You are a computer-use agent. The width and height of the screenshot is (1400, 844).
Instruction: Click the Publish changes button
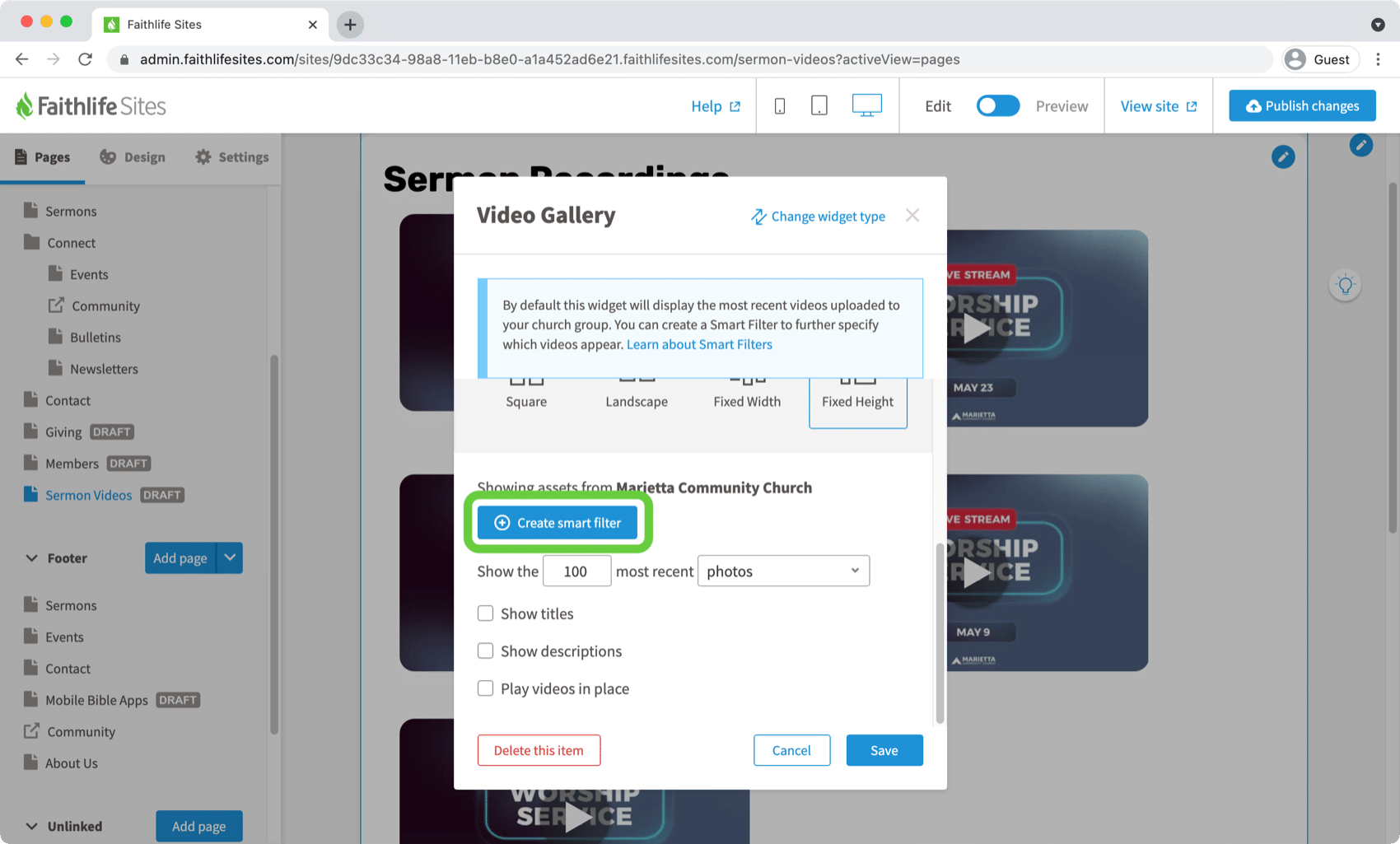point(1302,105)
